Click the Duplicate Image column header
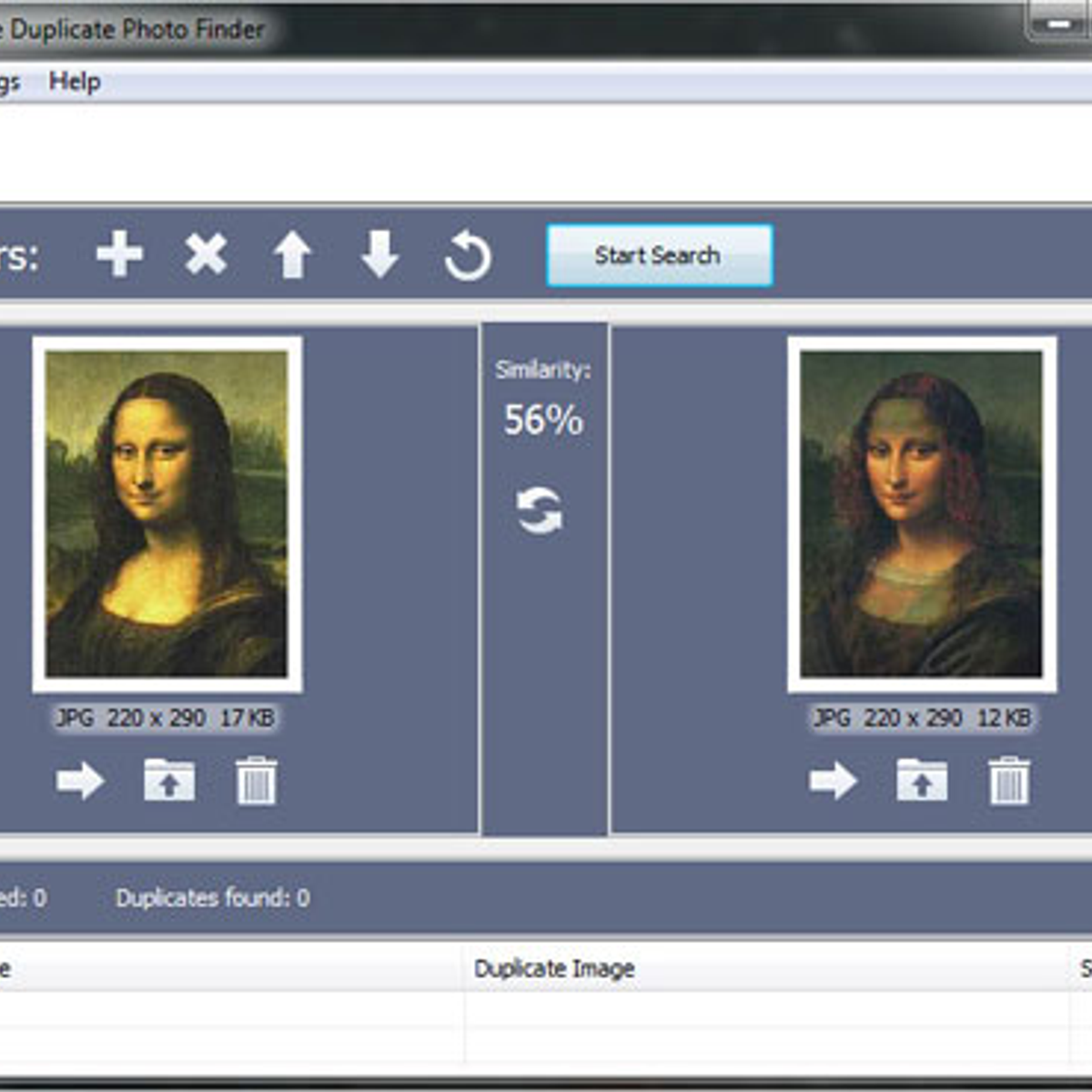Viewport: 1092px width, 1092px height. 766,968
